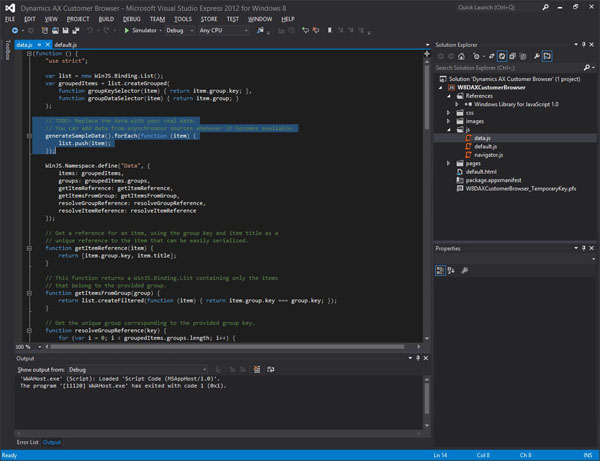Click the Save All toolbar icon
Viewport: 600px width, 461px height.
pyautogui.click(x=76, y=30)
